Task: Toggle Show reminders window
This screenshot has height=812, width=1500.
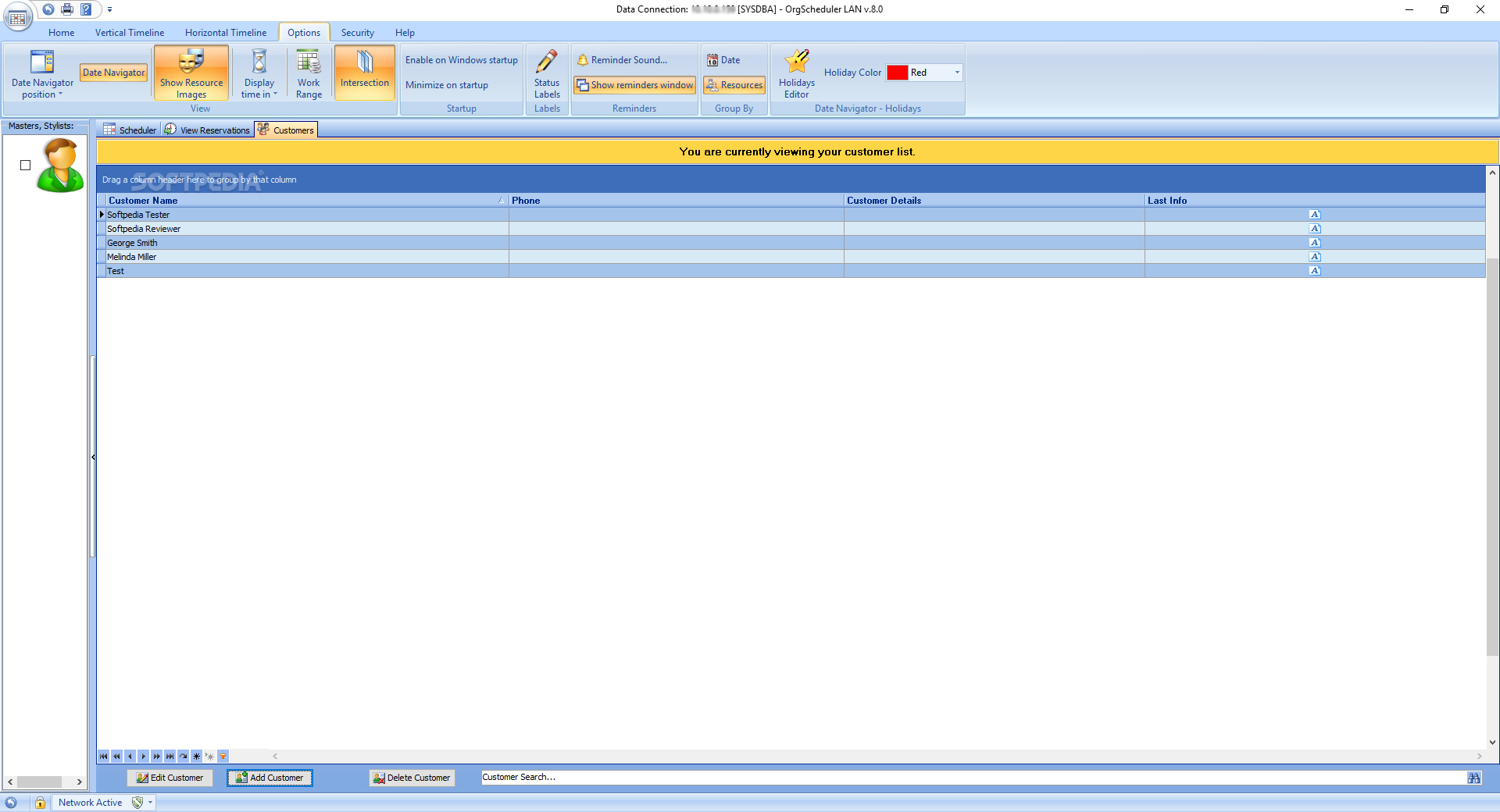Action: pyautogui.click(x=635, y=85)
